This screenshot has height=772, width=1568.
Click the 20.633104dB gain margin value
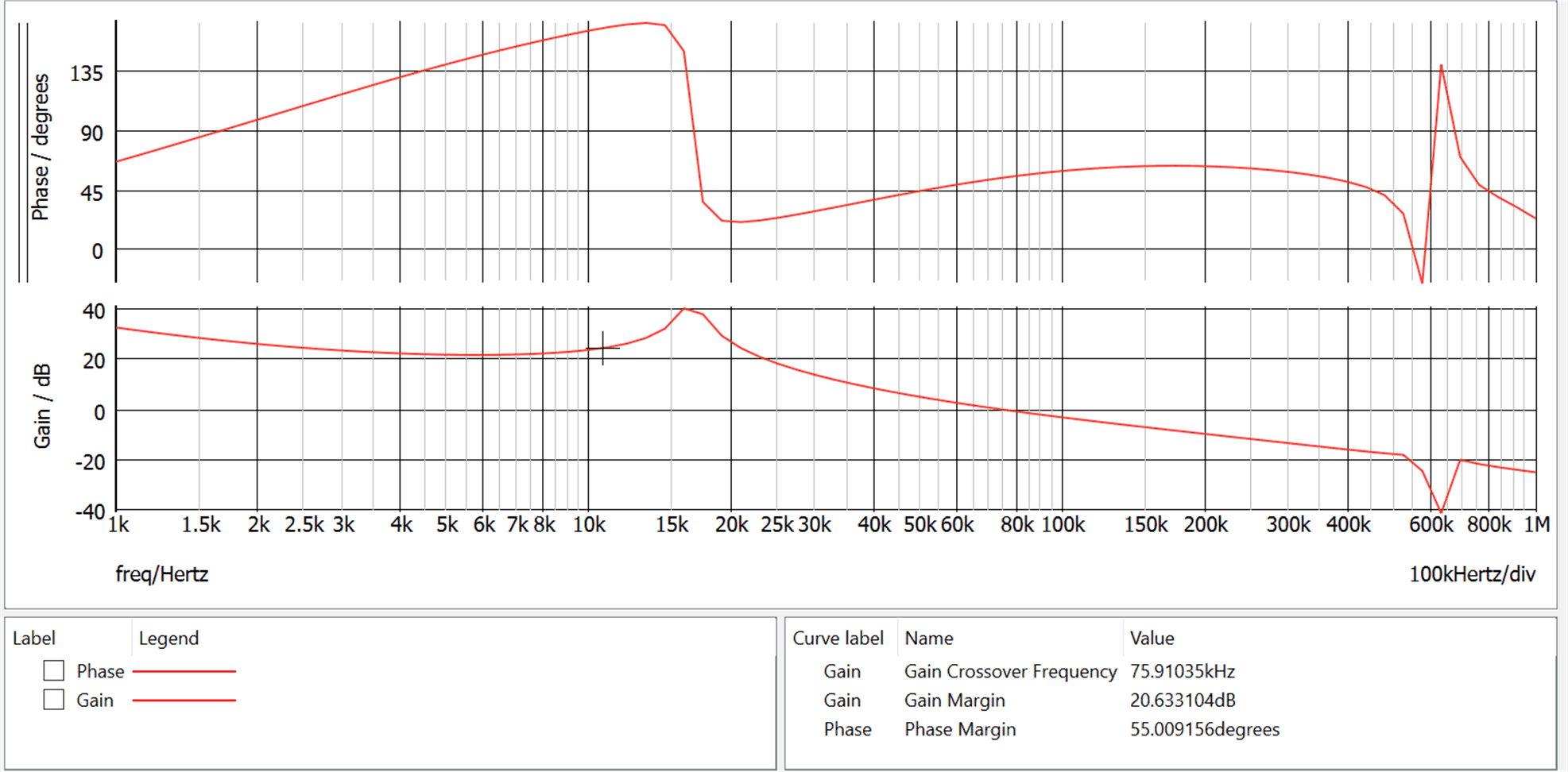click(1183, 701)
